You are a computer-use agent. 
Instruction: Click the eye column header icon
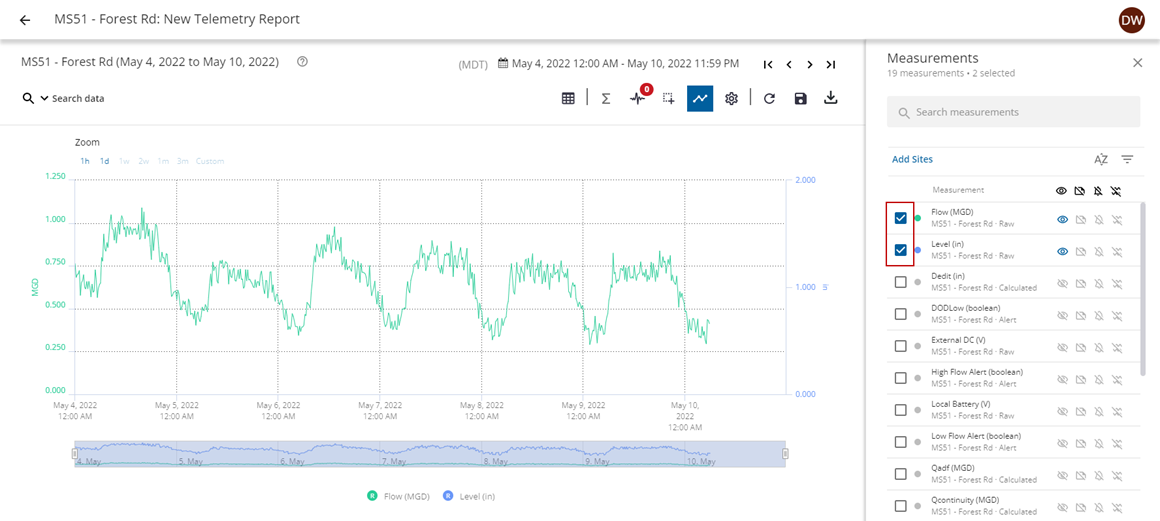[1062, 191]
